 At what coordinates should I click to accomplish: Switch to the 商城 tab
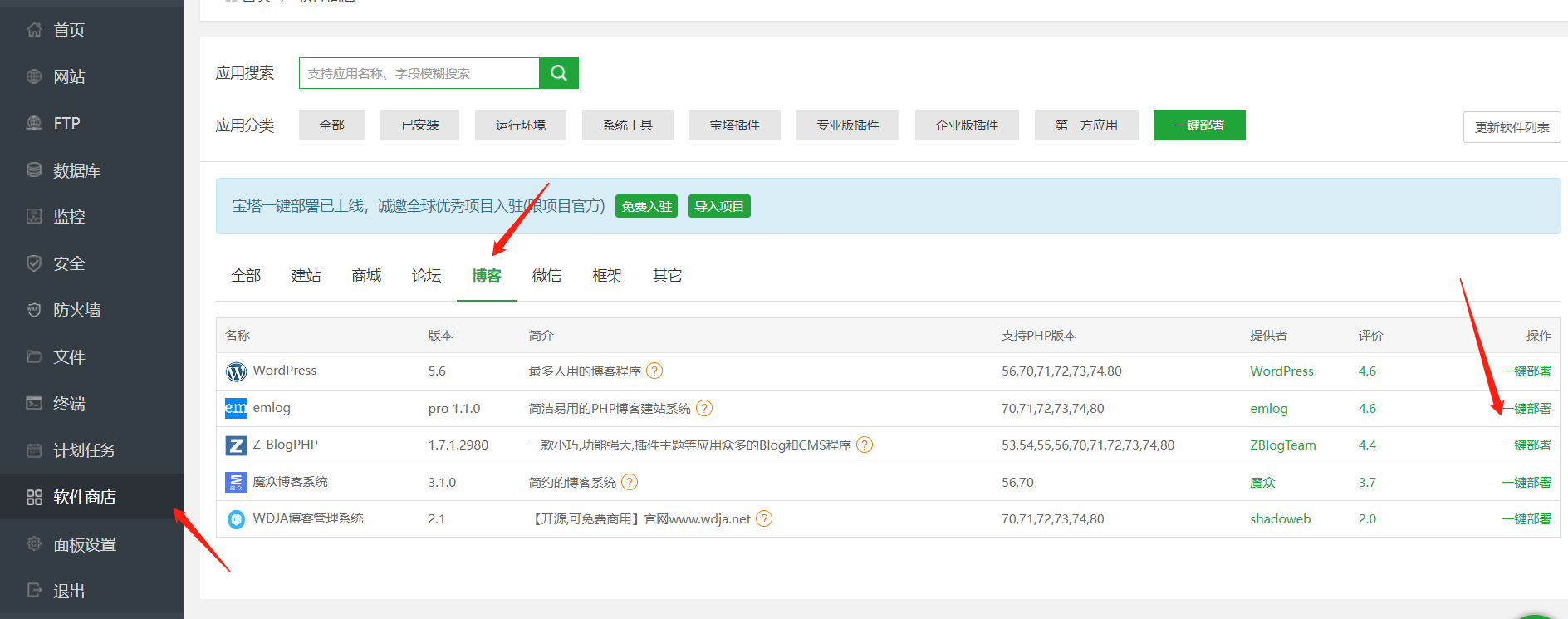pos(366,276)
